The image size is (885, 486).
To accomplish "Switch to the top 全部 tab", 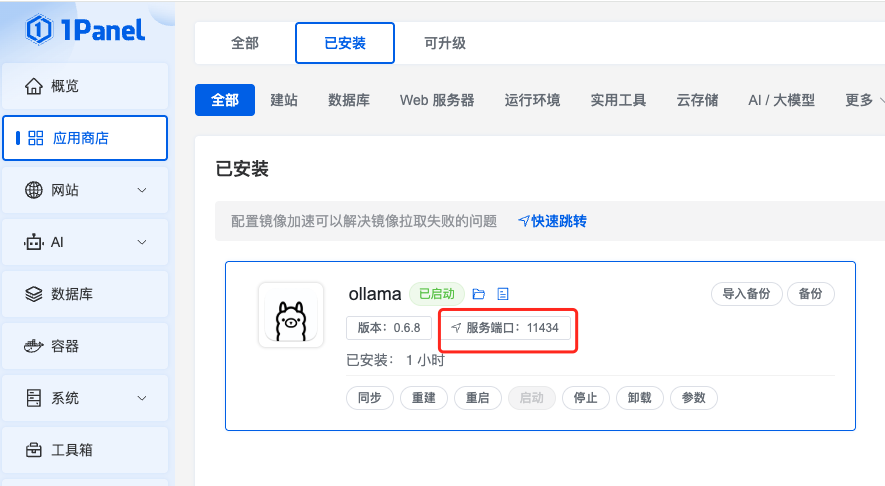I will pyautogui.click(x=245, y=43).
